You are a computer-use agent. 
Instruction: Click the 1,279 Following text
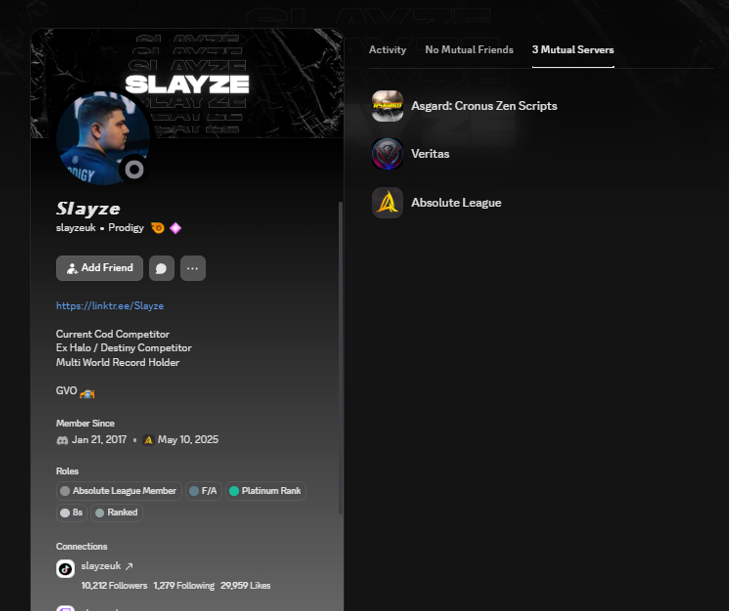click(184, 585)
